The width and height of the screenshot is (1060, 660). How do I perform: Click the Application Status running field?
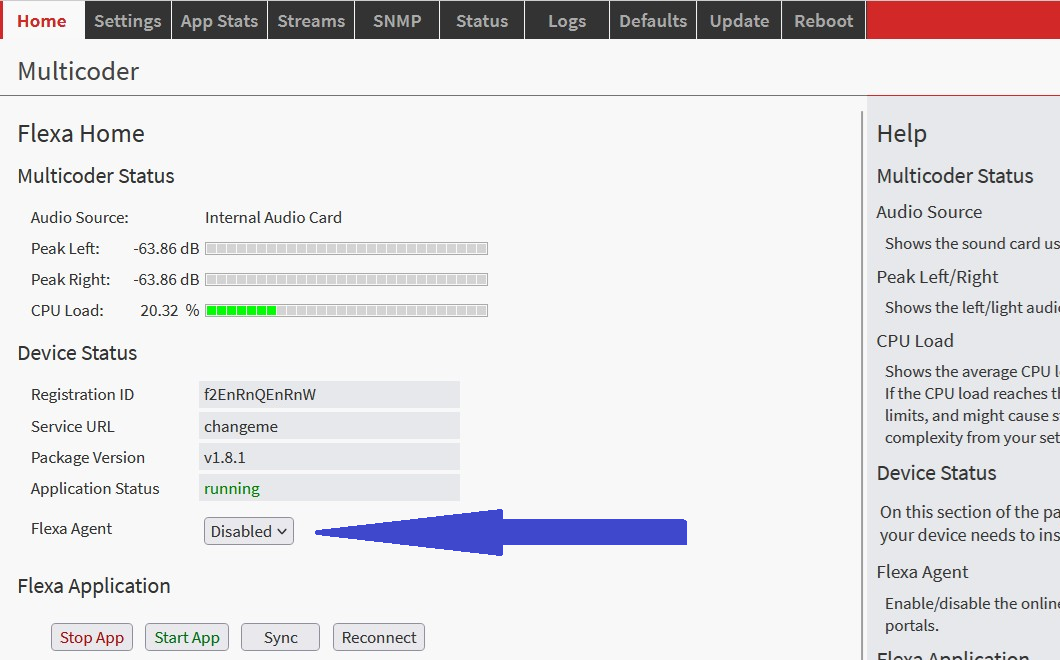click(x=329, y=488)
